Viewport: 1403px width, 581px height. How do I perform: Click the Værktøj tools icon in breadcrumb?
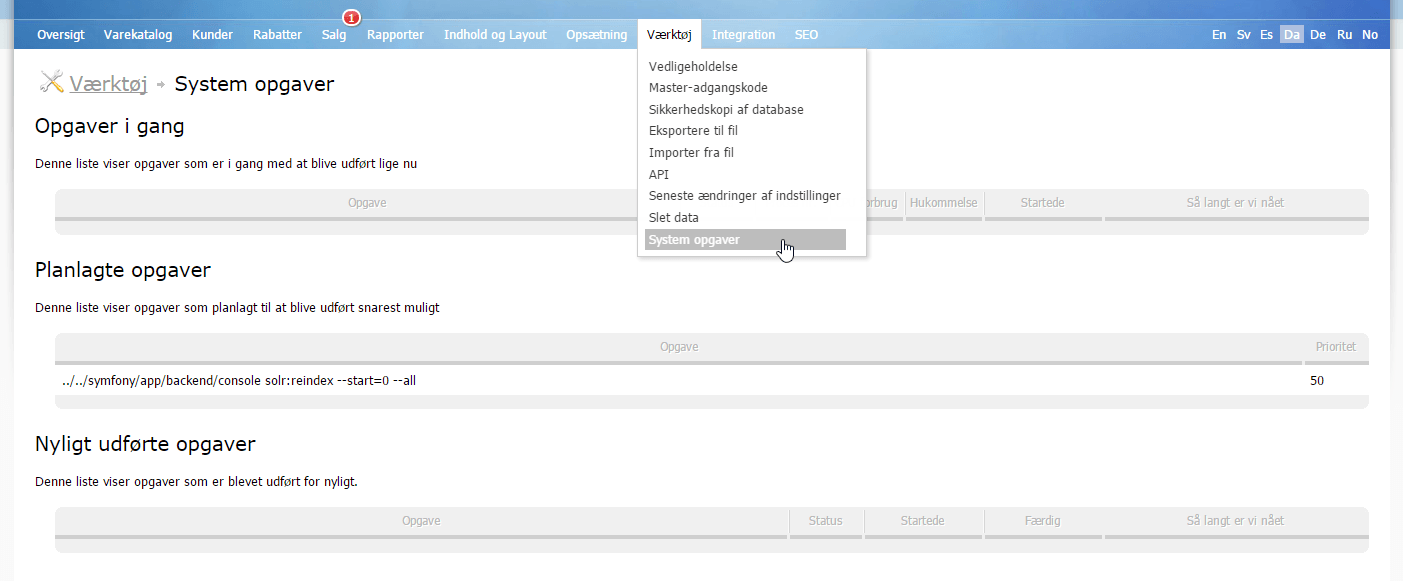(51, 83)
